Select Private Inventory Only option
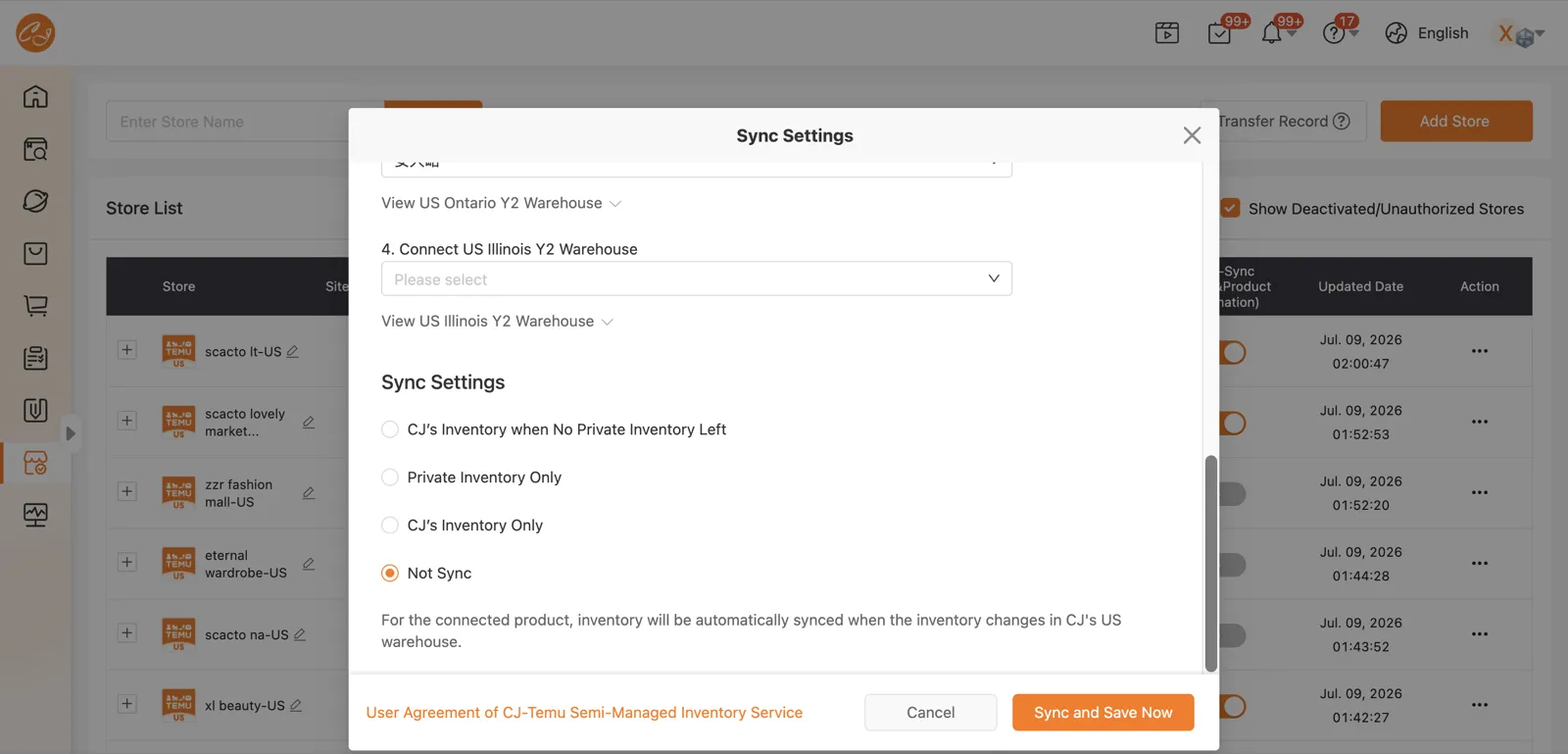The width and height of the screenshot is (1568, 754). tap(390, 478)
